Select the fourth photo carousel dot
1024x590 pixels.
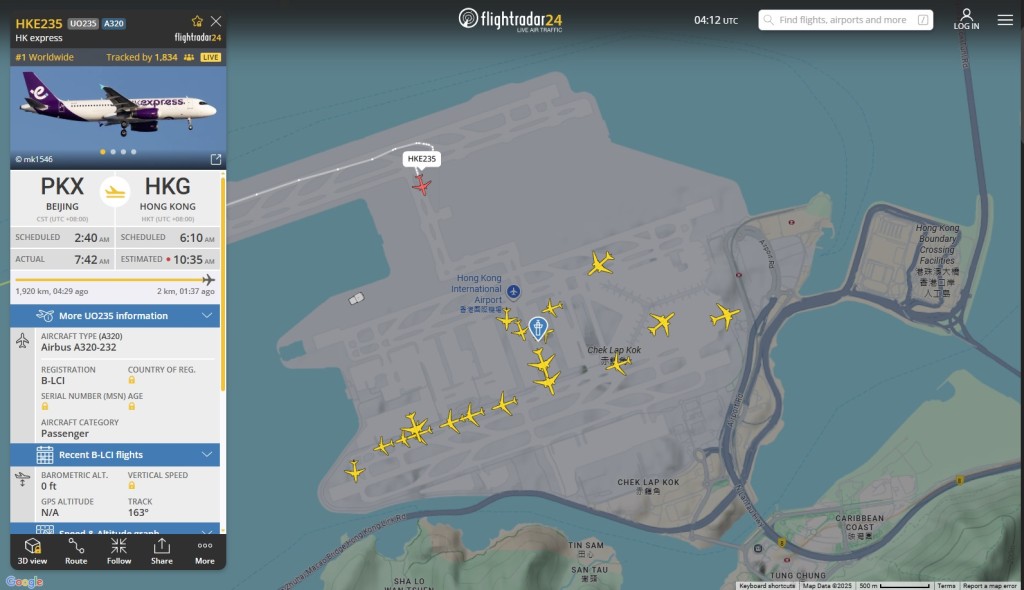coord(134,152)
